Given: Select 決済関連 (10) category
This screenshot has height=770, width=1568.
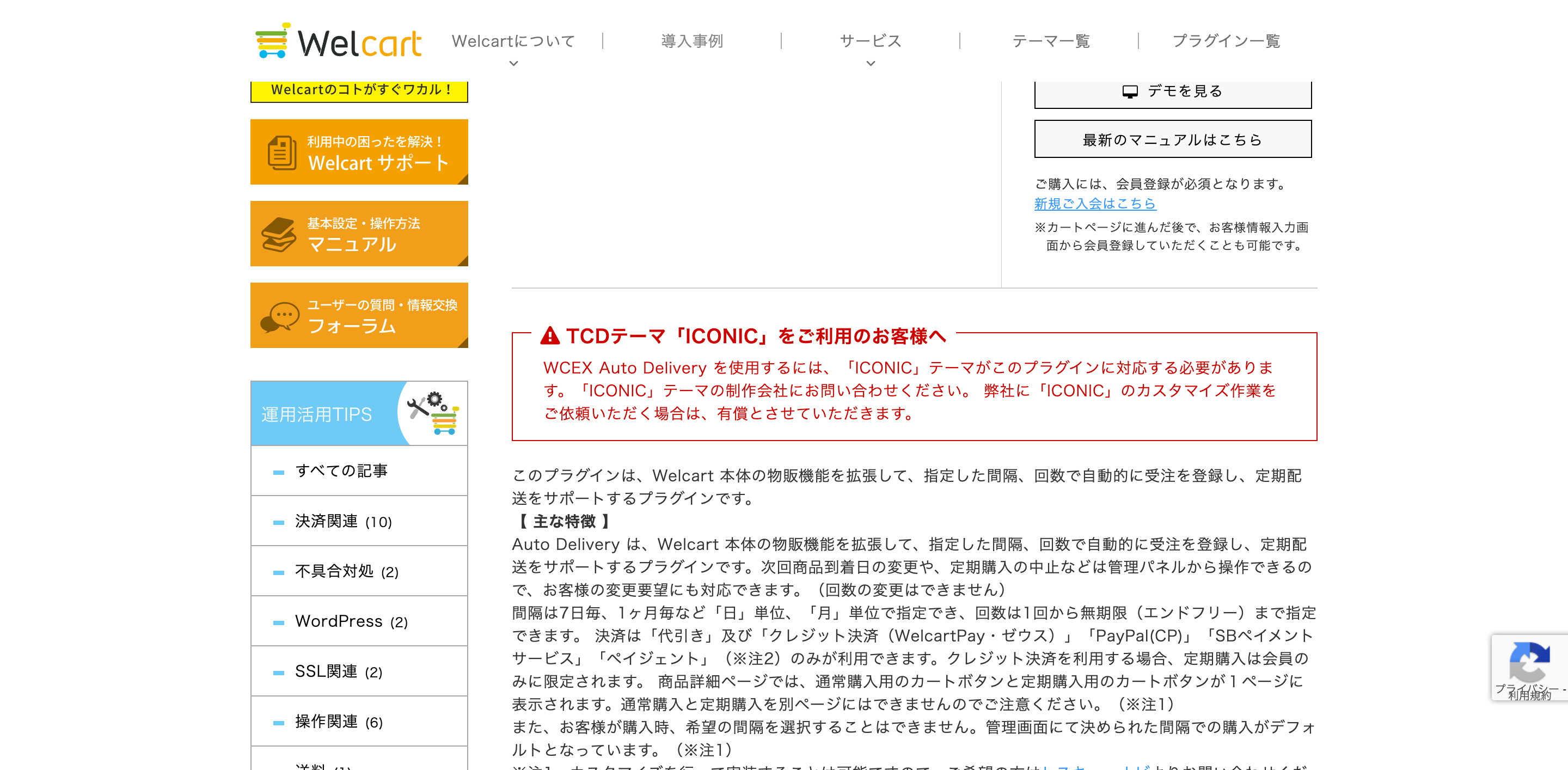Looking at the screenshot, I should (359, 521).
